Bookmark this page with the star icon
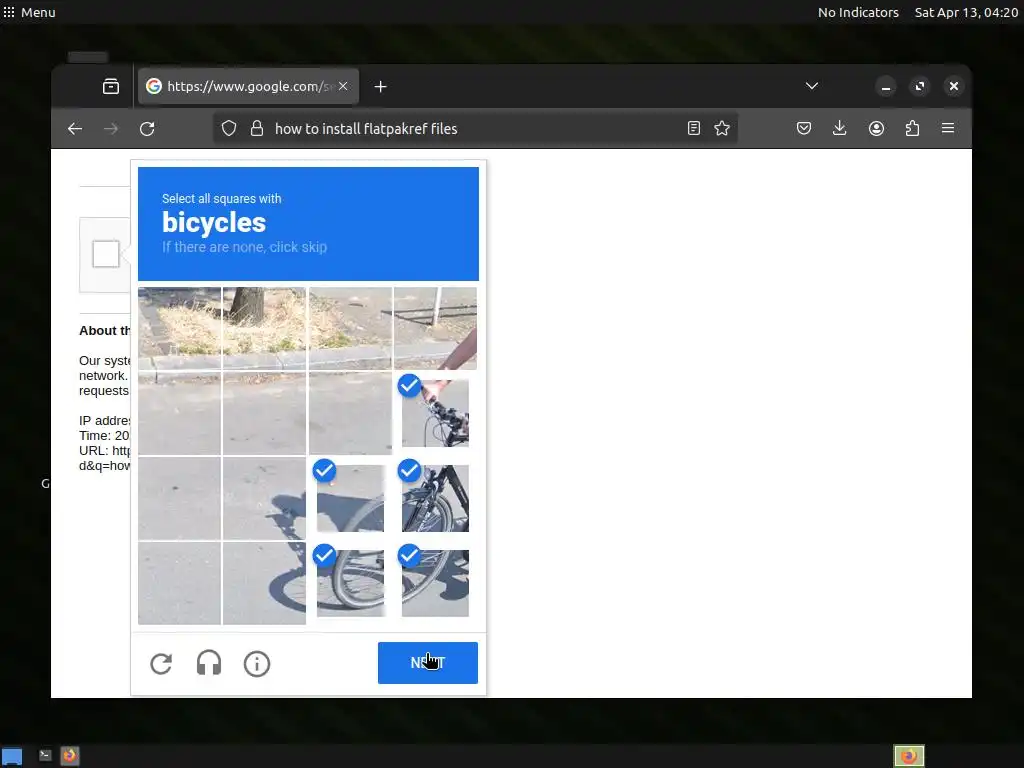1024x768 pixels. point(722,128)
